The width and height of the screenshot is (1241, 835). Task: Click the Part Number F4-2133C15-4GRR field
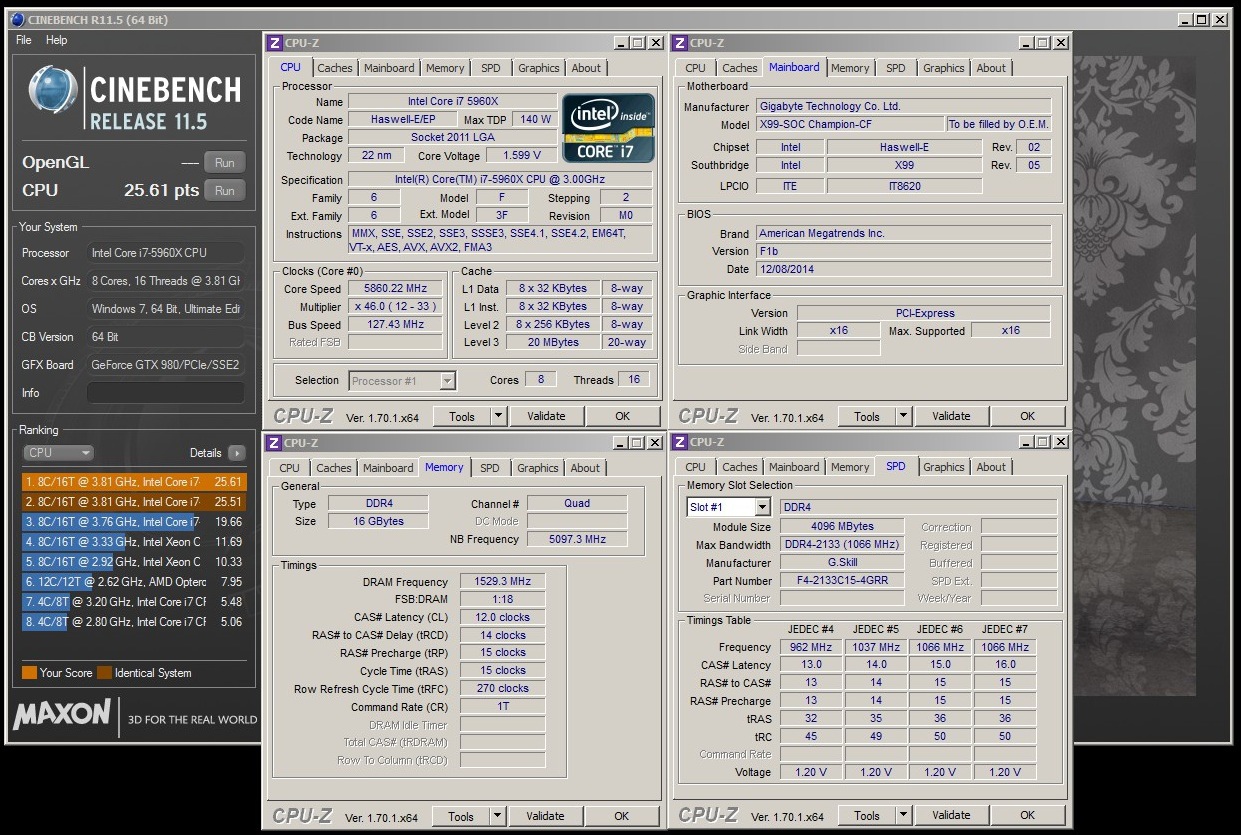pos(843,581)
